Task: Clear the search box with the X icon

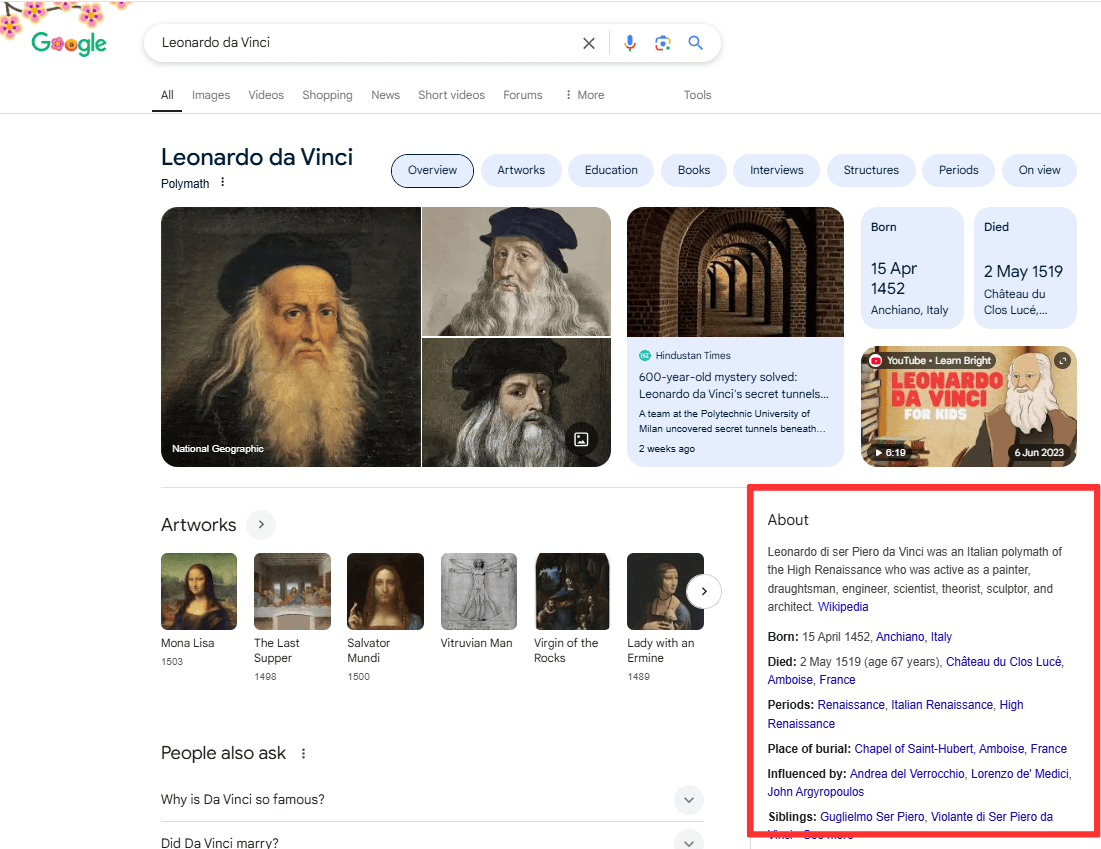Action: [x=588, y=43]
